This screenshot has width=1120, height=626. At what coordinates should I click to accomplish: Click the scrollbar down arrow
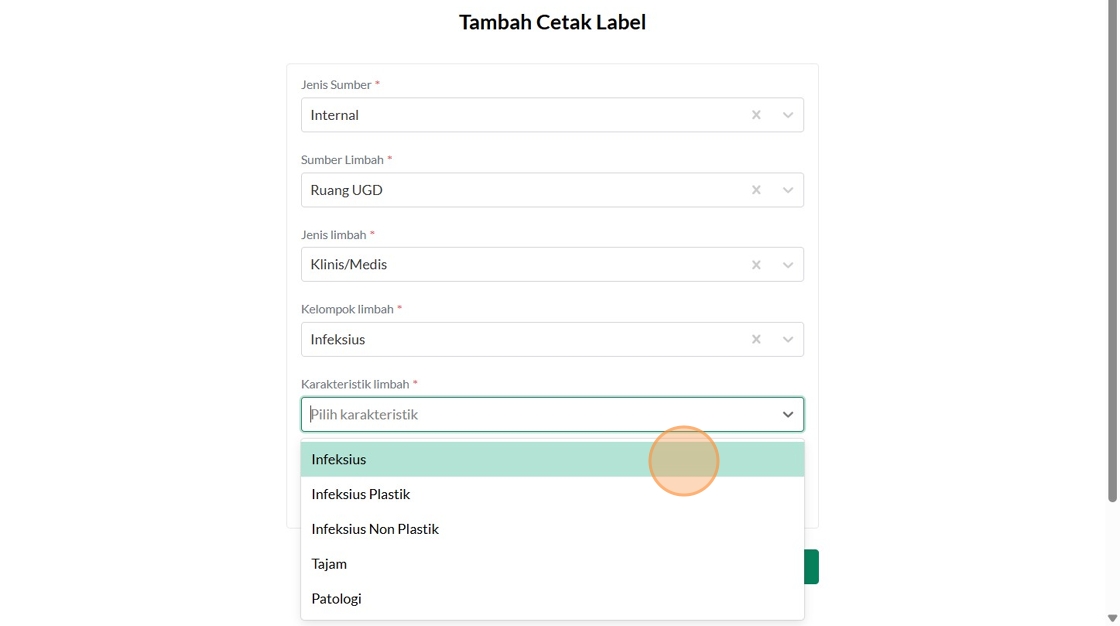pos(1112,618)
